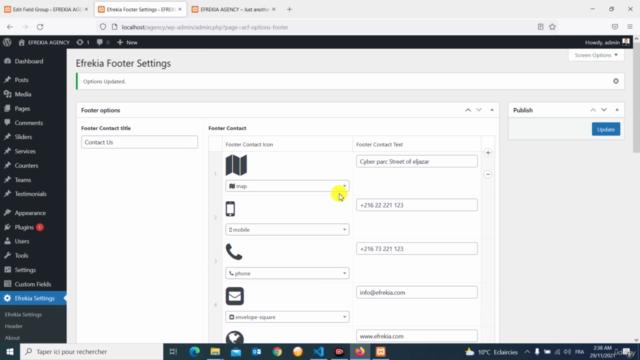Edit the +216 22 221 123 field
The image size is (640, 360).
[x=417, y=205]
